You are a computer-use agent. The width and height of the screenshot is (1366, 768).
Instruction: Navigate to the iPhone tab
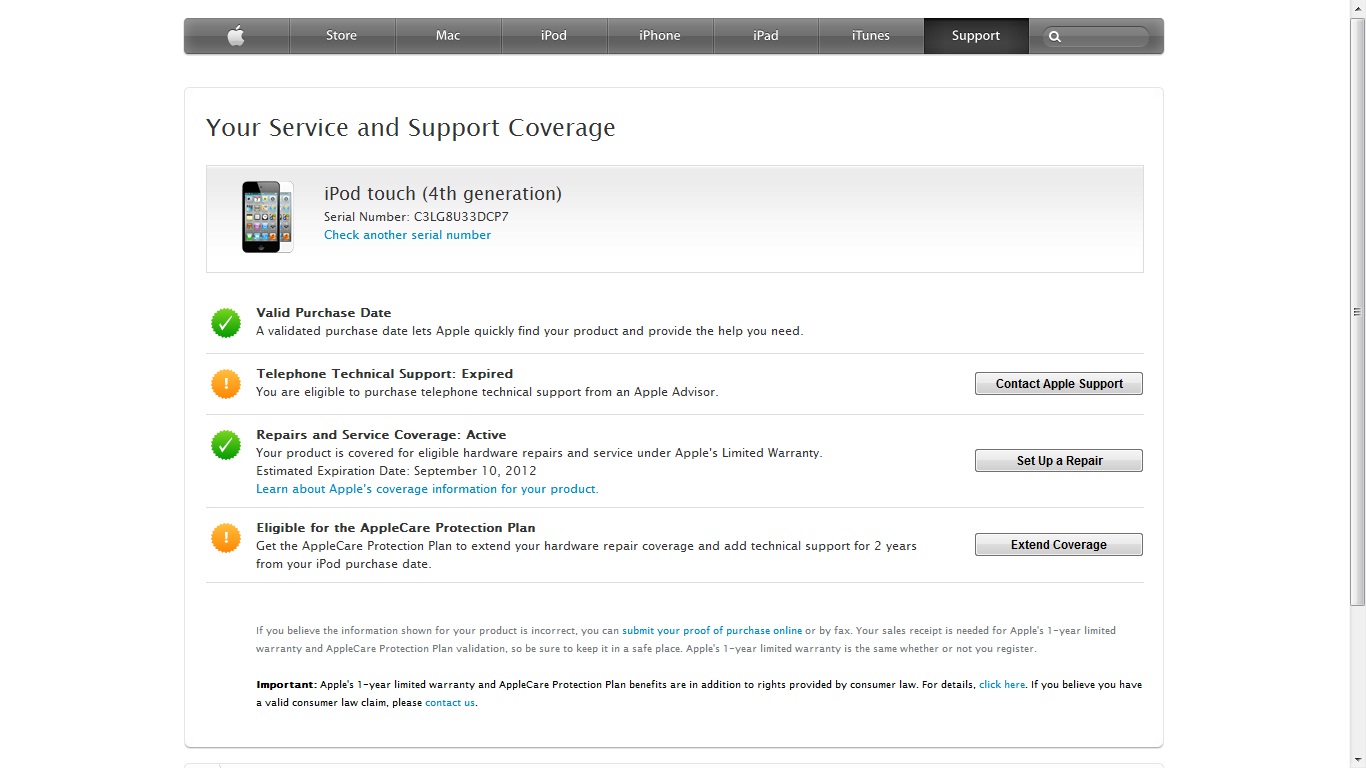pyautogui.click(x=660, y=36)
